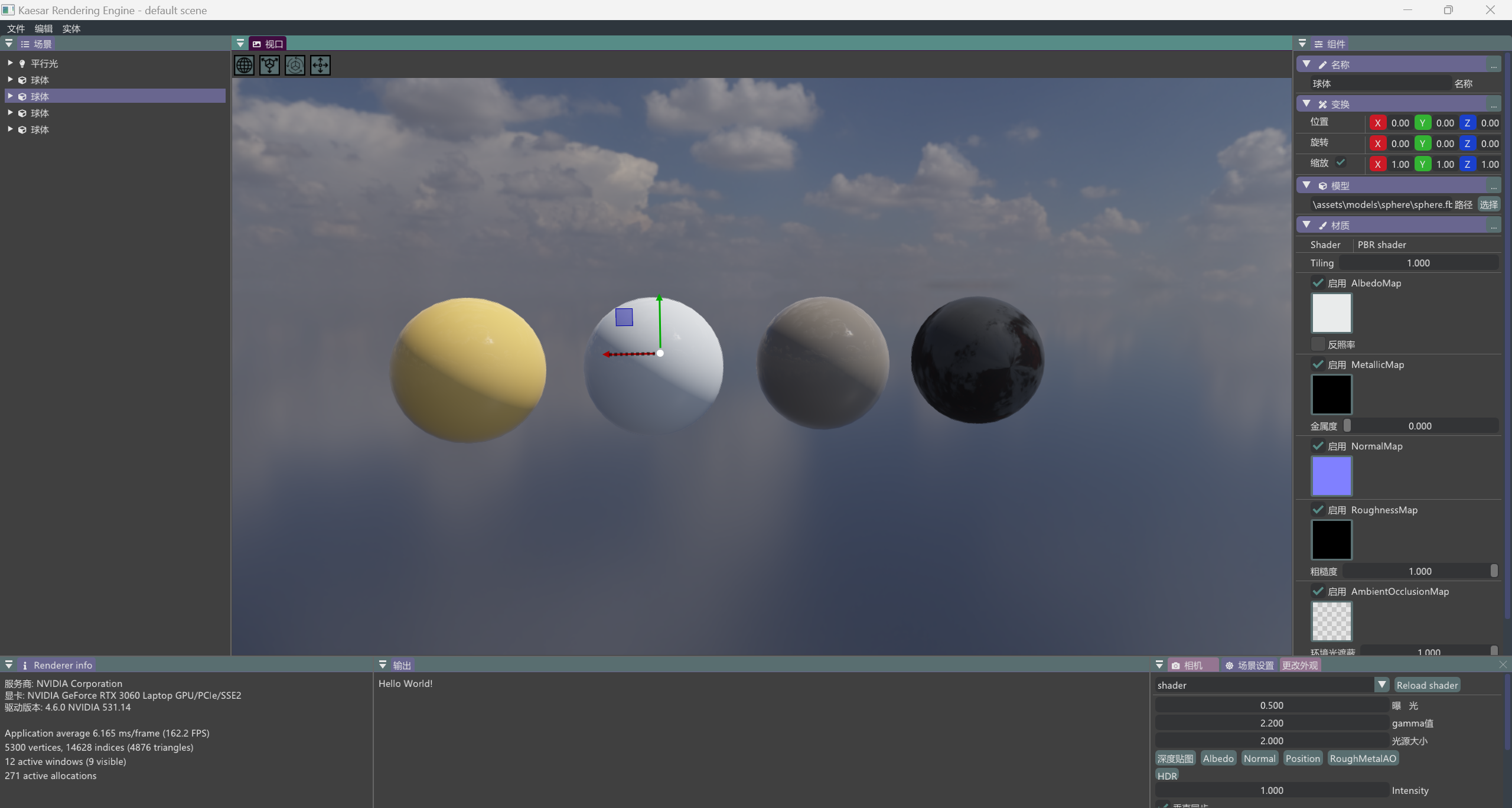1512x808 pixels.
Task: Click the Albedo debug view button
Action: point(1218,758)
